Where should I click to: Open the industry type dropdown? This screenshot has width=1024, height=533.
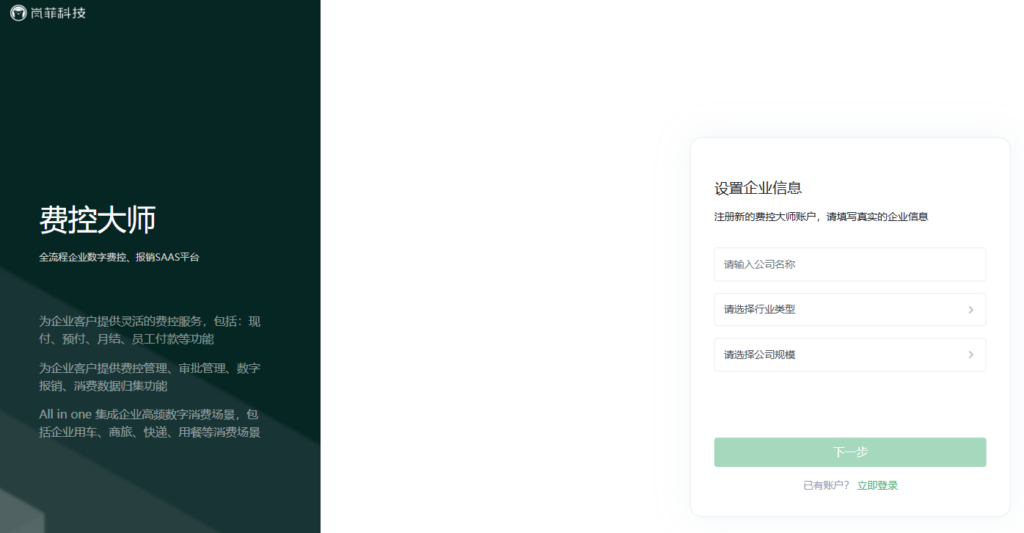850,310
